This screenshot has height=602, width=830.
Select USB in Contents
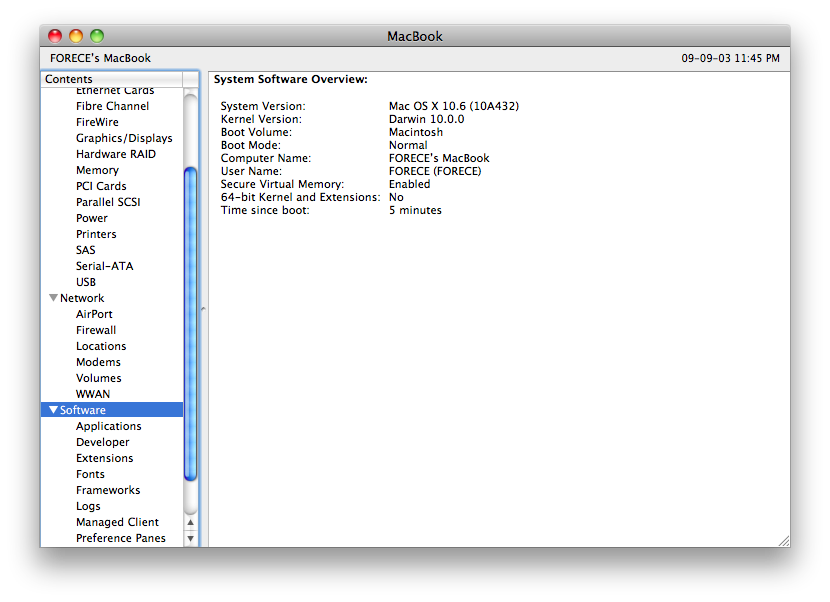[86, 282]
